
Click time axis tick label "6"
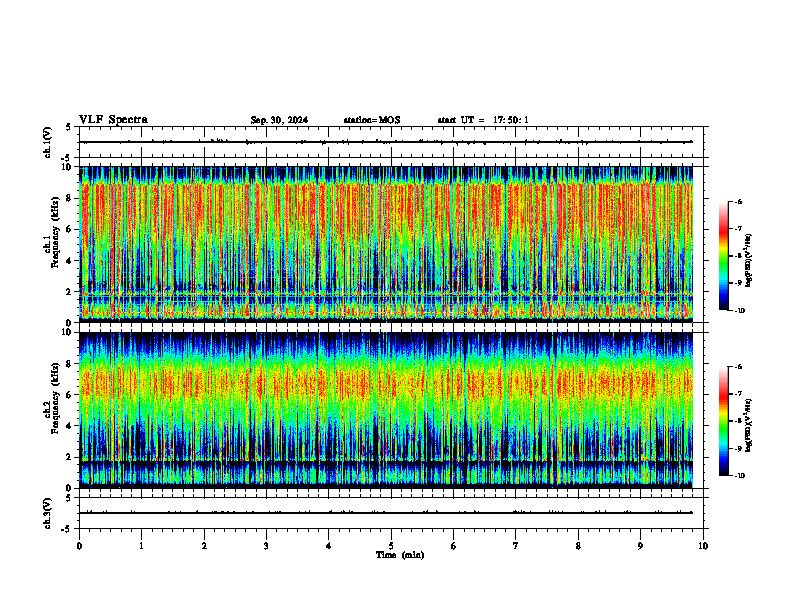click(x=454, y=546)
